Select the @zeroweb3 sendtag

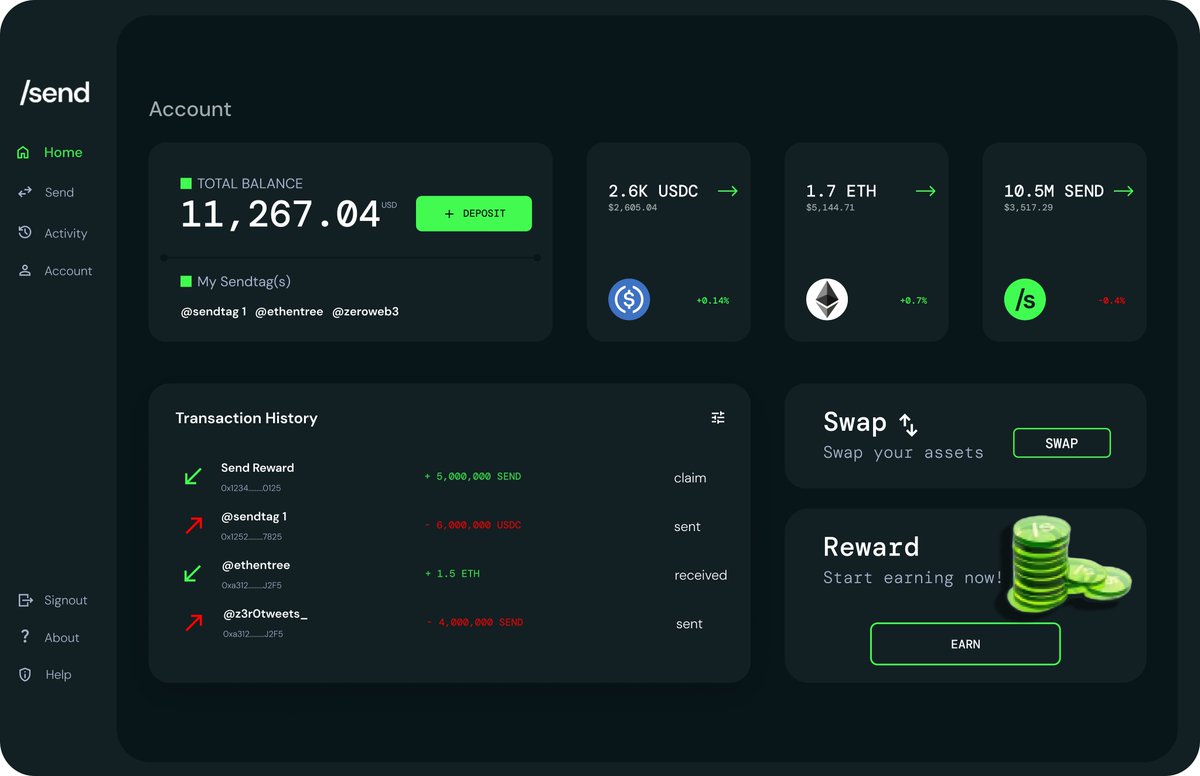pos(366,312)
